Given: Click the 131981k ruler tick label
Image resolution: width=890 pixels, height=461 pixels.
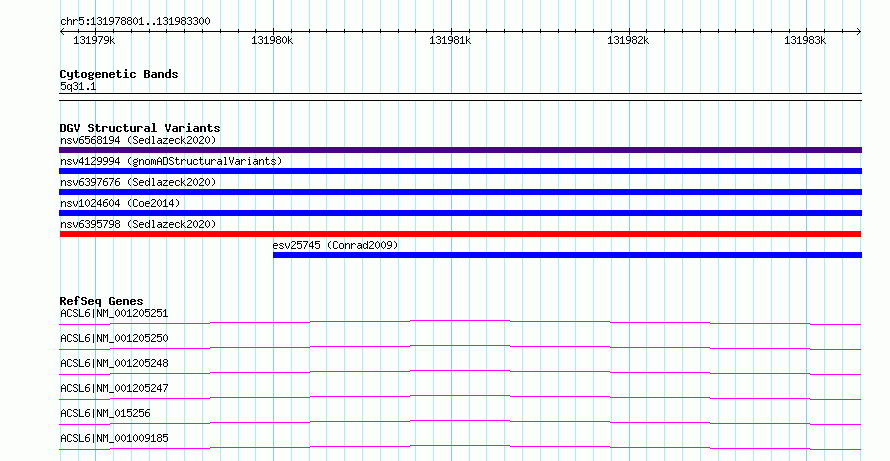Looking at the screenshot, I should coord(450,40).
